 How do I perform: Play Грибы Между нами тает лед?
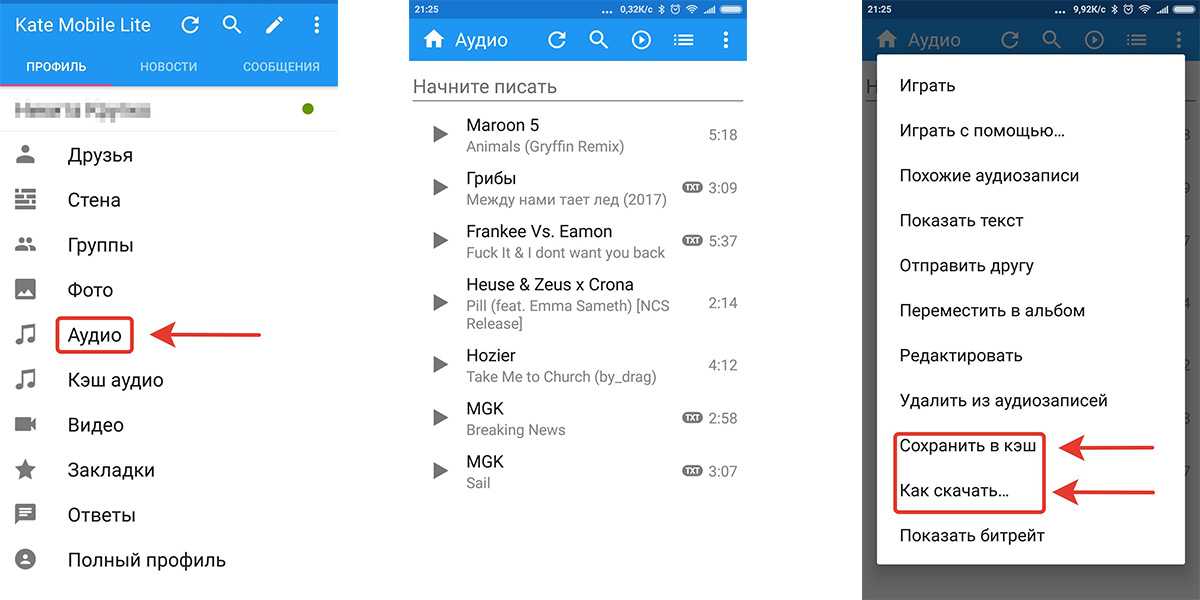tap(439, 187)
